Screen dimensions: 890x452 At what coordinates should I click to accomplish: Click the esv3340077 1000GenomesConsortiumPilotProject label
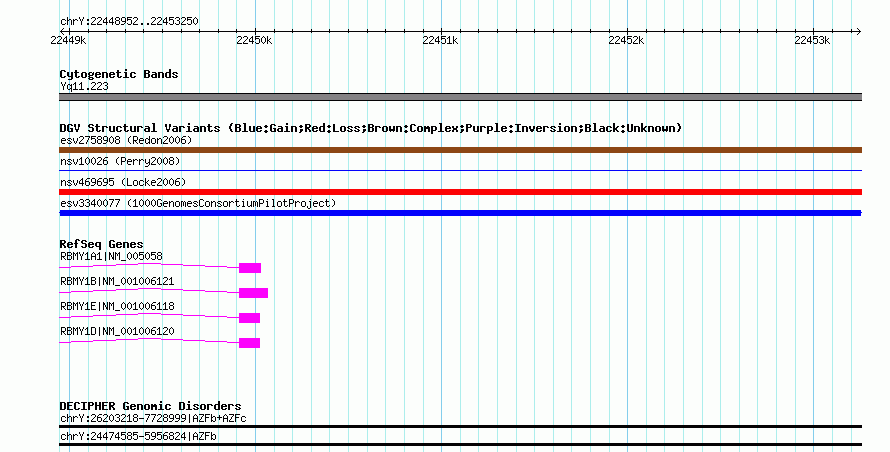click(198, 203)
